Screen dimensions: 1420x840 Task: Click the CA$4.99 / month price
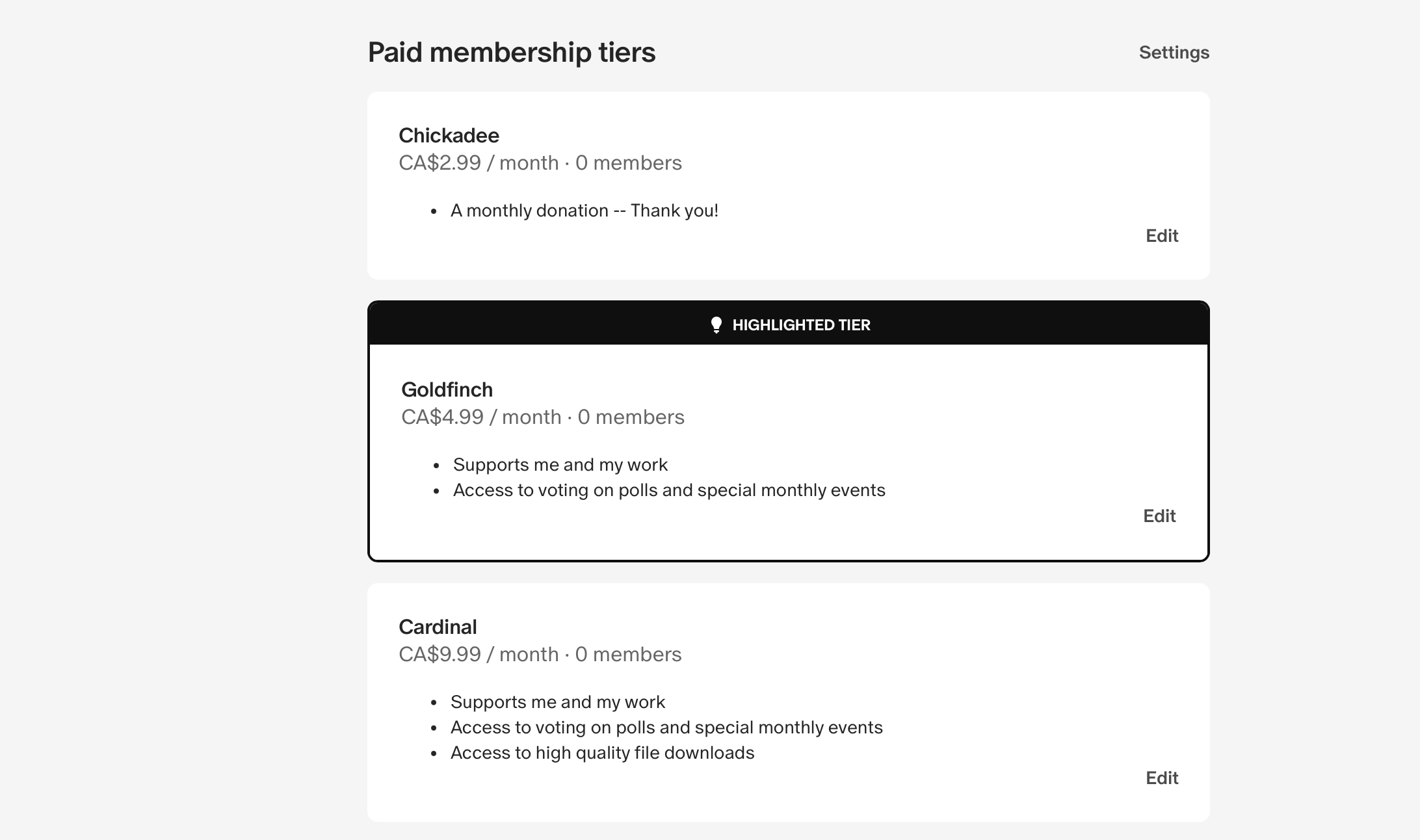click(481, 417)
